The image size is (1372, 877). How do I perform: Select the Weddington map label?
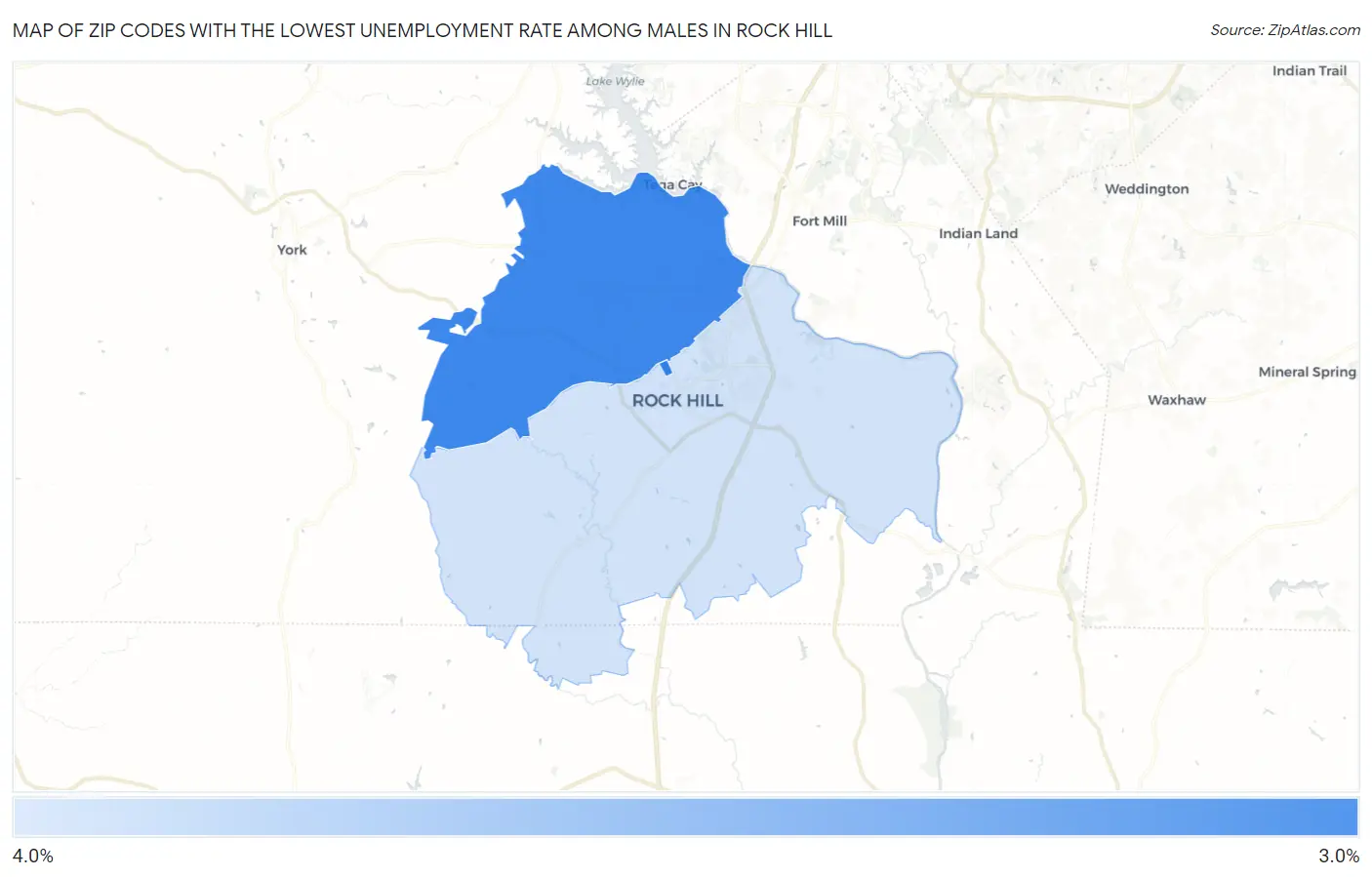1147,189
